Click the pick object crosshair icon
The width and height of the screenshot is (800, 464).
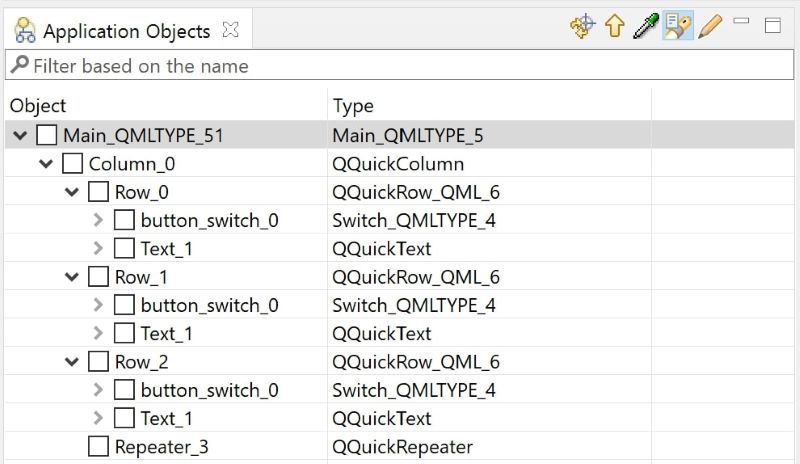coord(583,26)
